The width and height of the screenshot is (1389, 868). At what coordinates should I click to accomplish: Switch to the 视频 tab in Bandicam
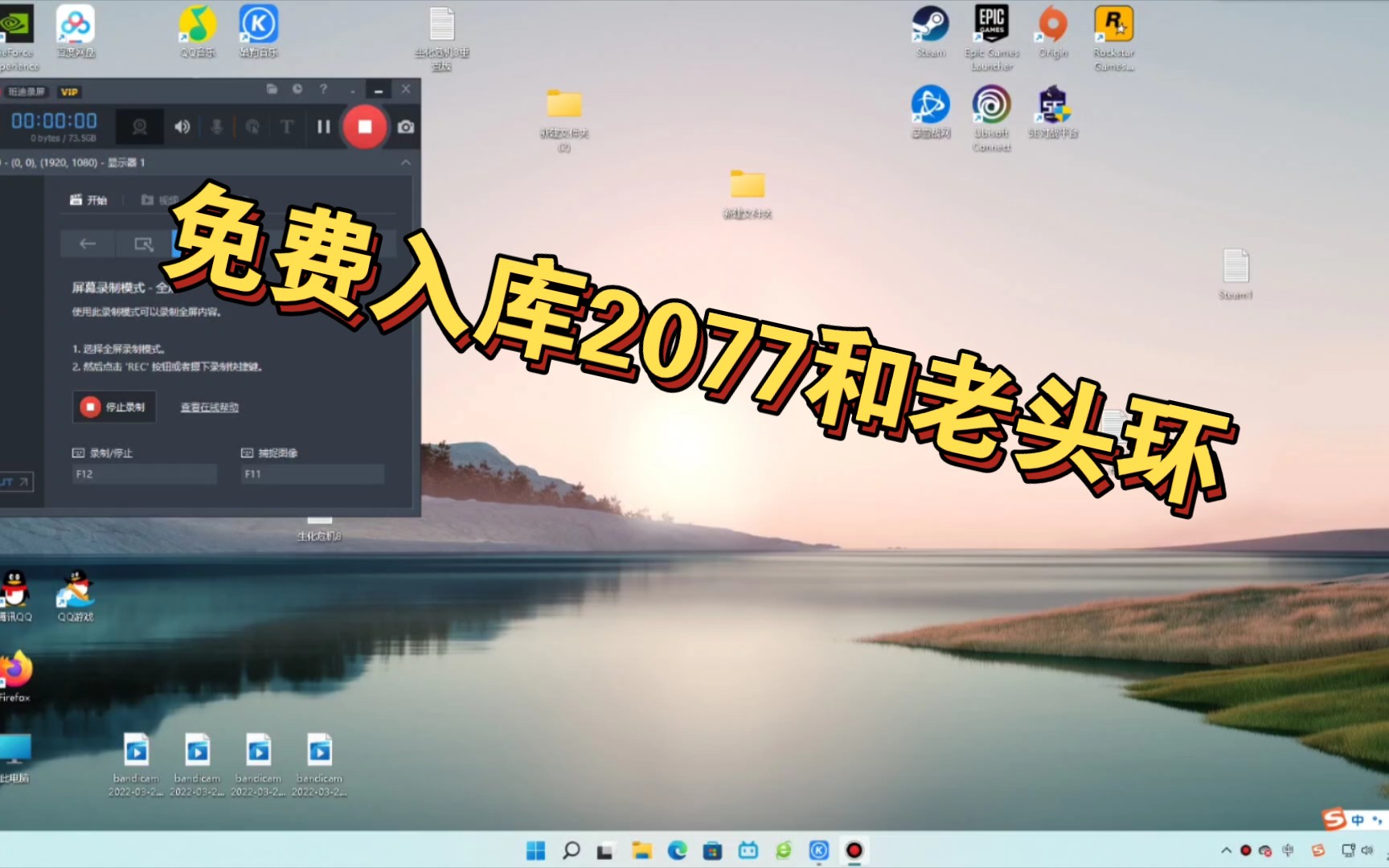(159, 200)
